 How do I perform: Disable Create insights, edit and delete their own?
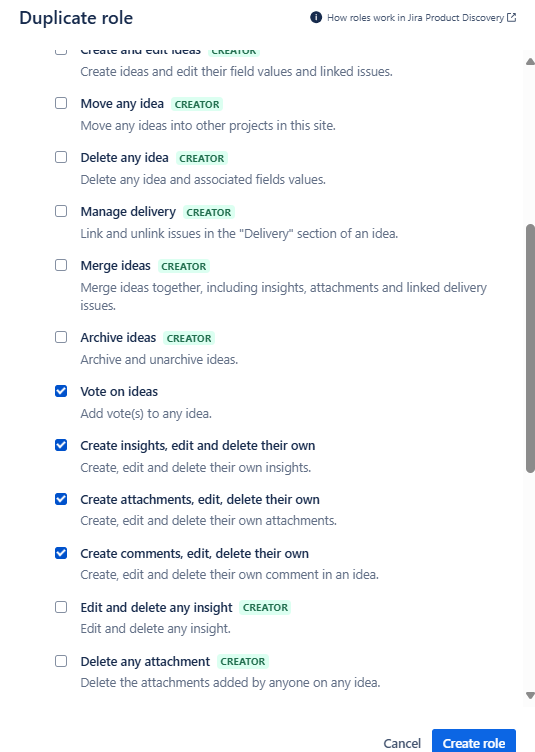coord(61,445)
